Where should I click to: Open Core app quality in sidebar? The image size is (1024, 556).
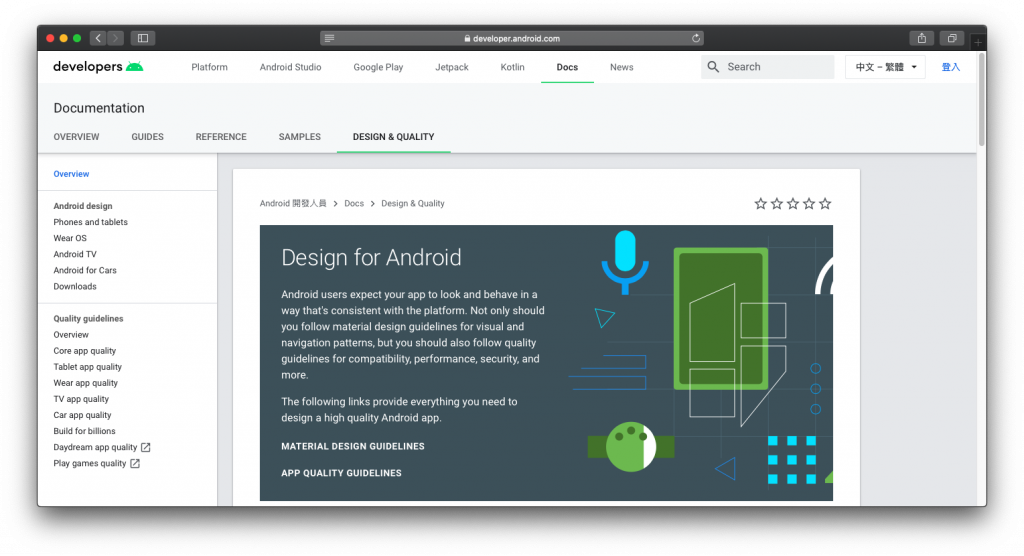coord(85,351)
